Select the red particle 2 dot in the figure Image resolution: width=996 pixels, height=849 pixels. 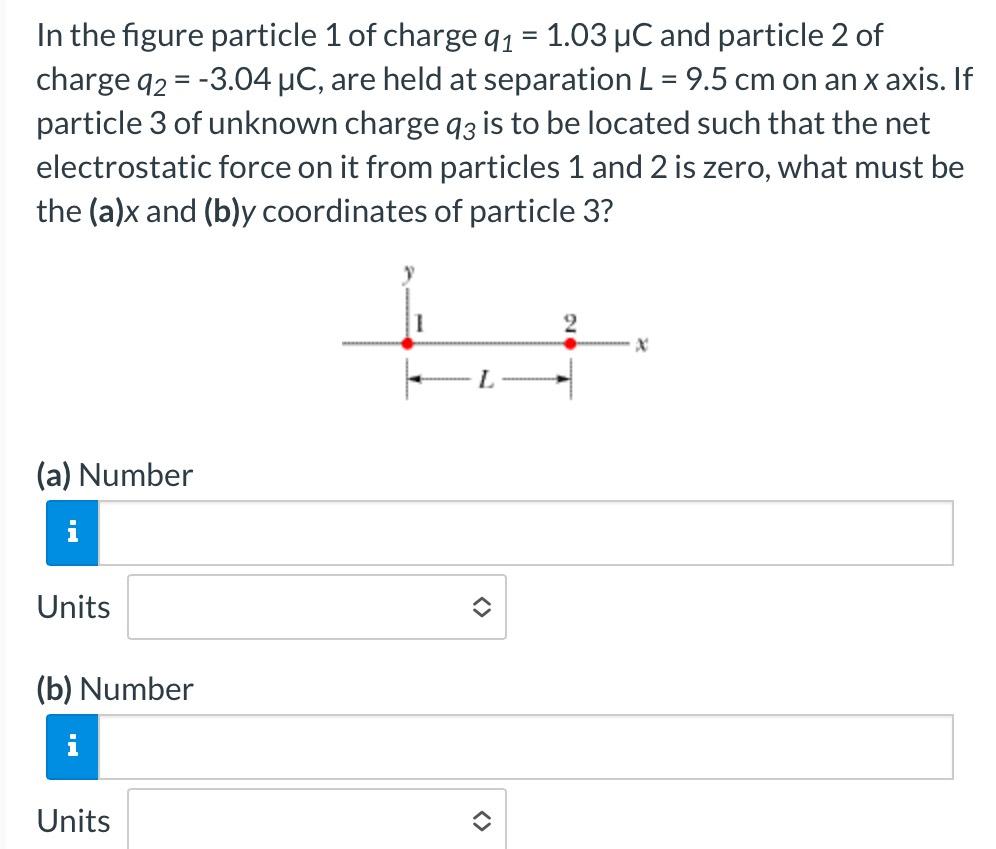pyautogui.click(x=571, y=342)
